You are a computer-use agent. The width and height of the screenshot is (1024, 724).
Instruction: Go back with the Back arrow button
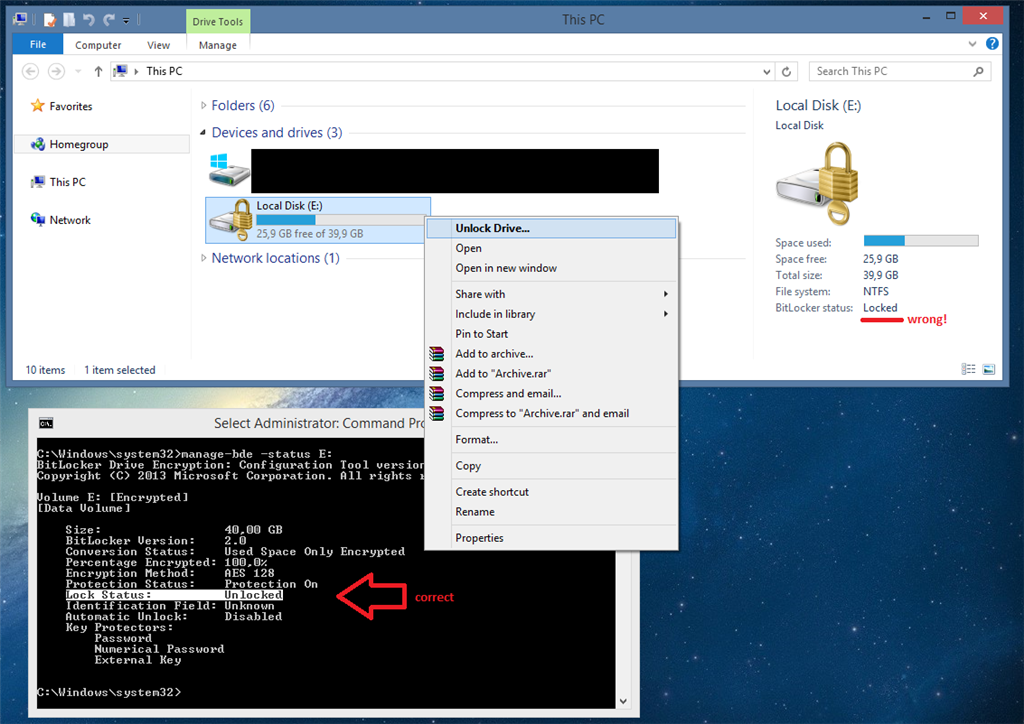(x=30, y=71)
